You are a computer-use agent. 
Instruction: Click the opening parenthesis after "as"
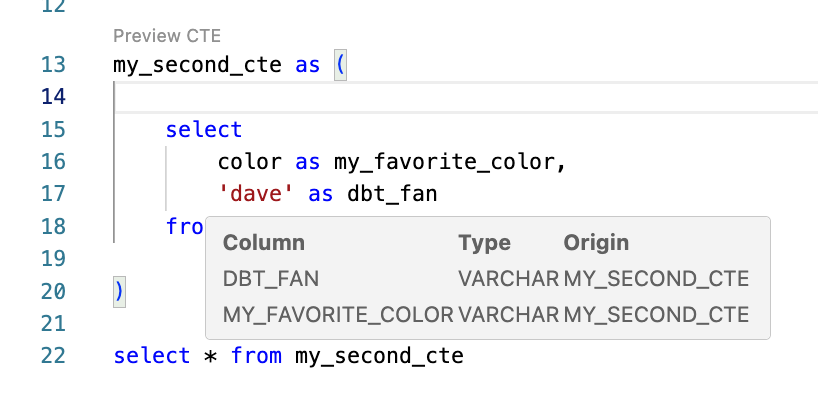[340, 66]
